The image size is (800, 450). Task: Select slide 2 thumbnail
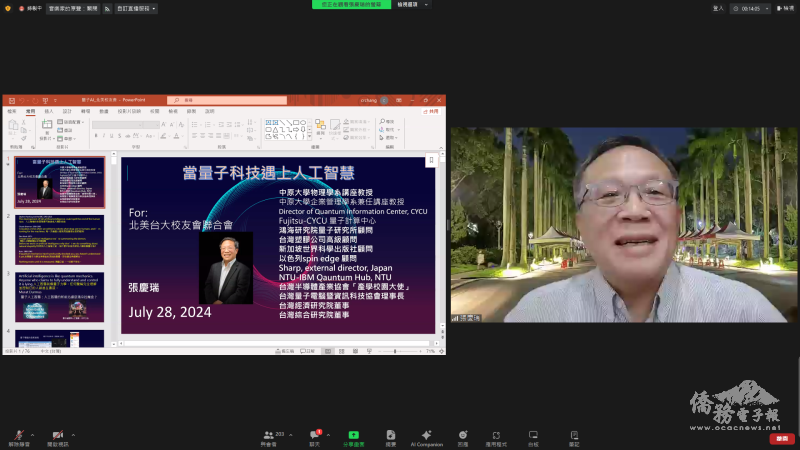coord(60,240)
